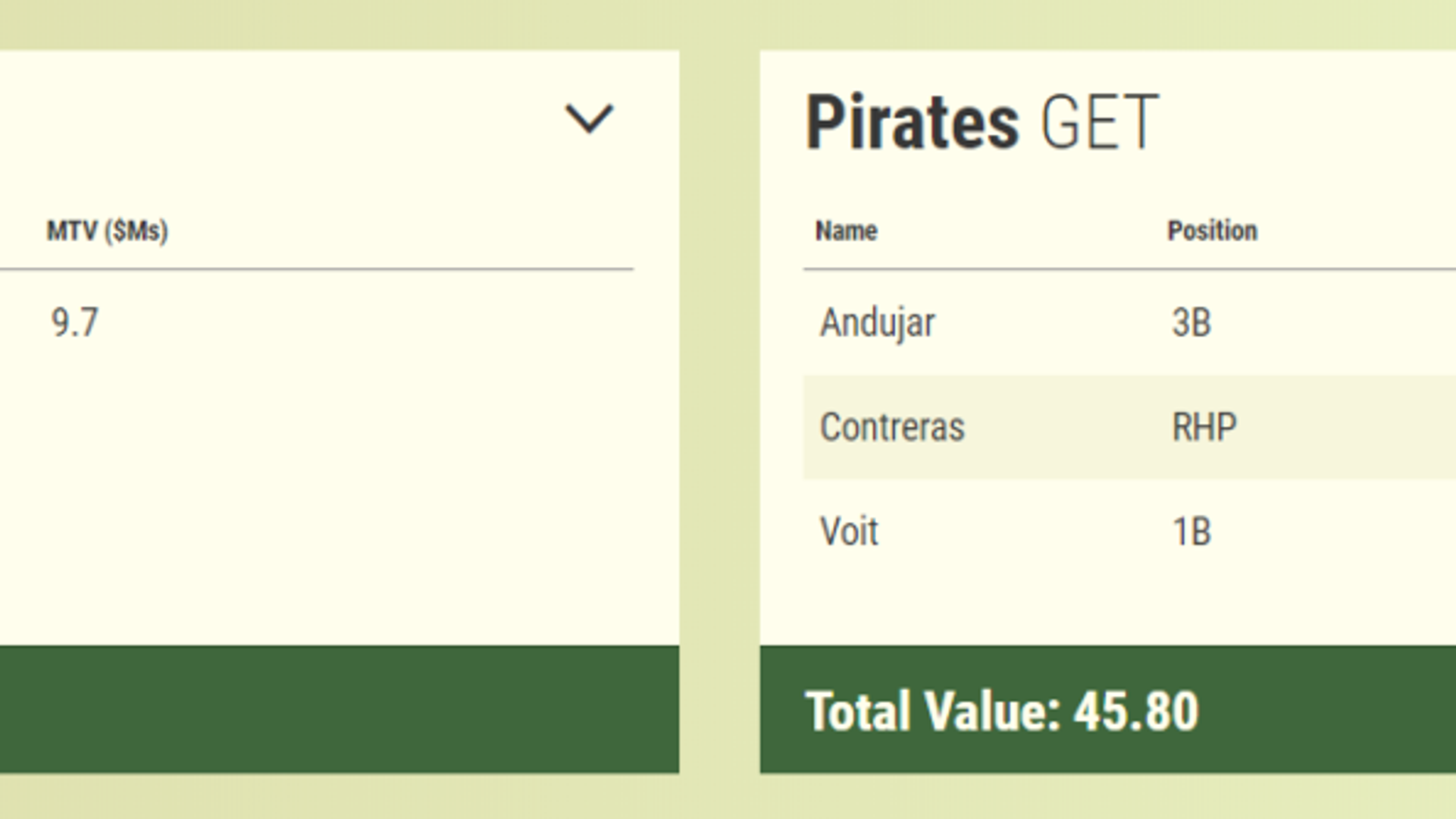Viewport: 1456px width, 819px height.
Task: Click the Total Value 45.80 bar
Action: click(x=1000, y=711)
